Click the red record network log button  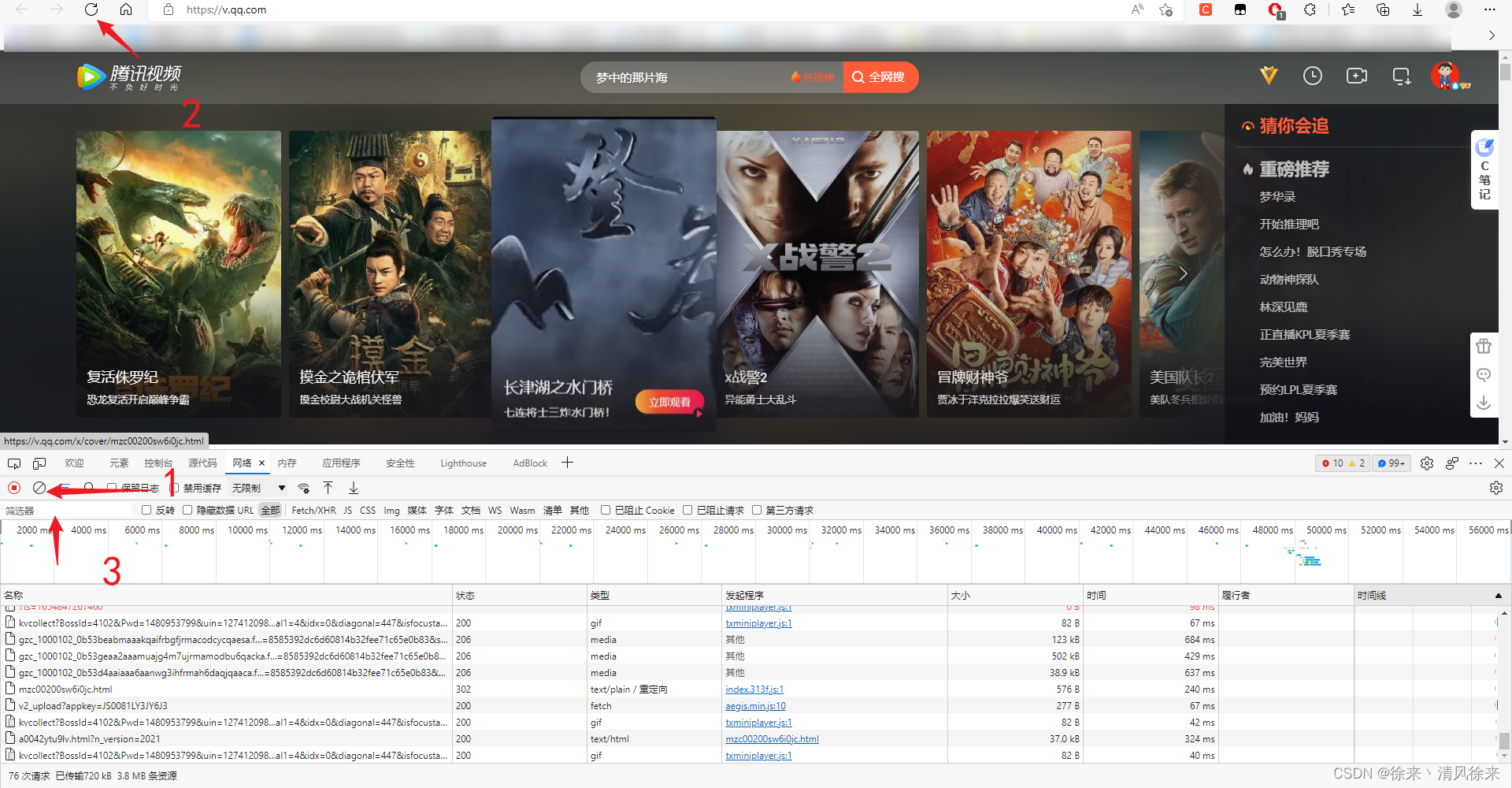(14, 488)
